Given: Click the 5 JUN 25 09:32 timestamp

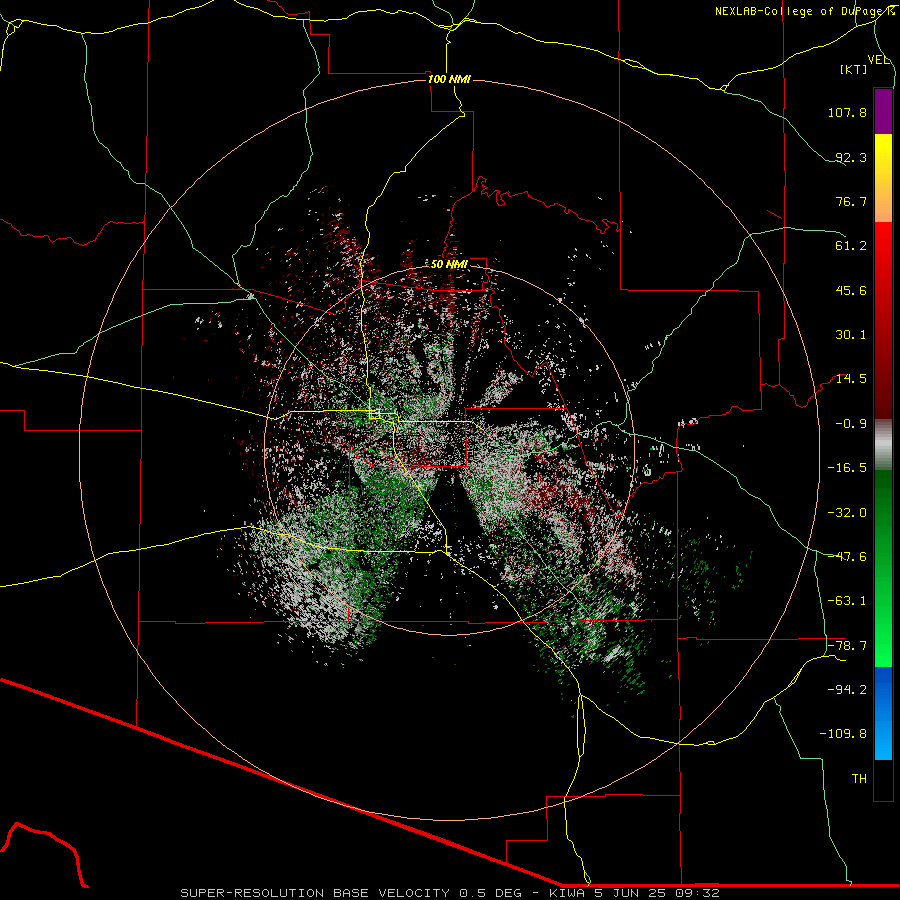Looking at the screenshot, I should (x=658, y=893).
